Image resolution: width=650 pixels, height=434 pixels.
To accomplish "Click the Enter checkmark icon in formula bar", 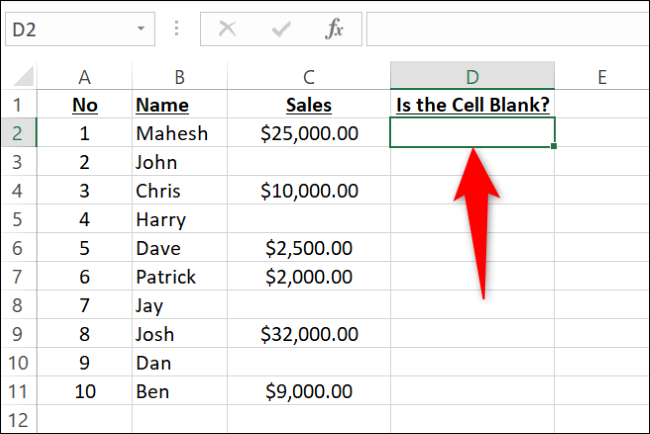I will coord(281,28).
